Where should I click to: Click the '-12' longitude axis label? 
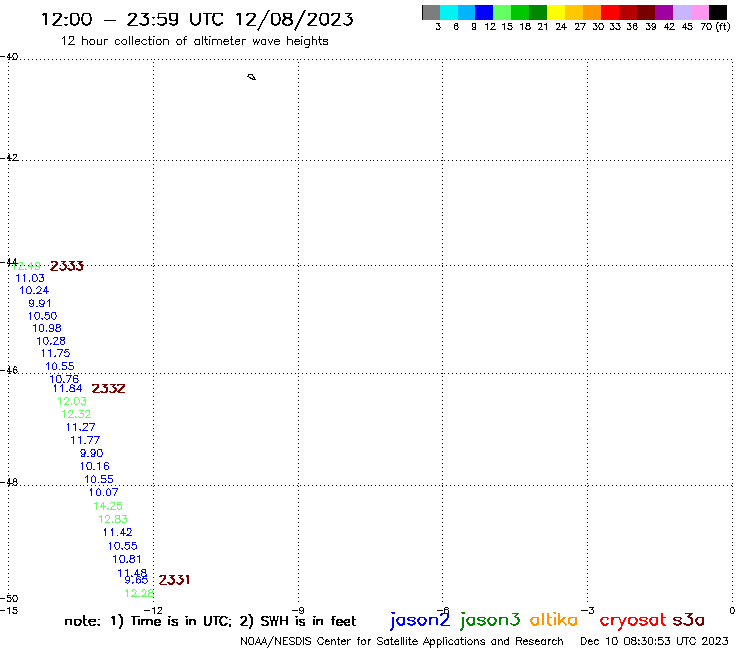(153, 610)
